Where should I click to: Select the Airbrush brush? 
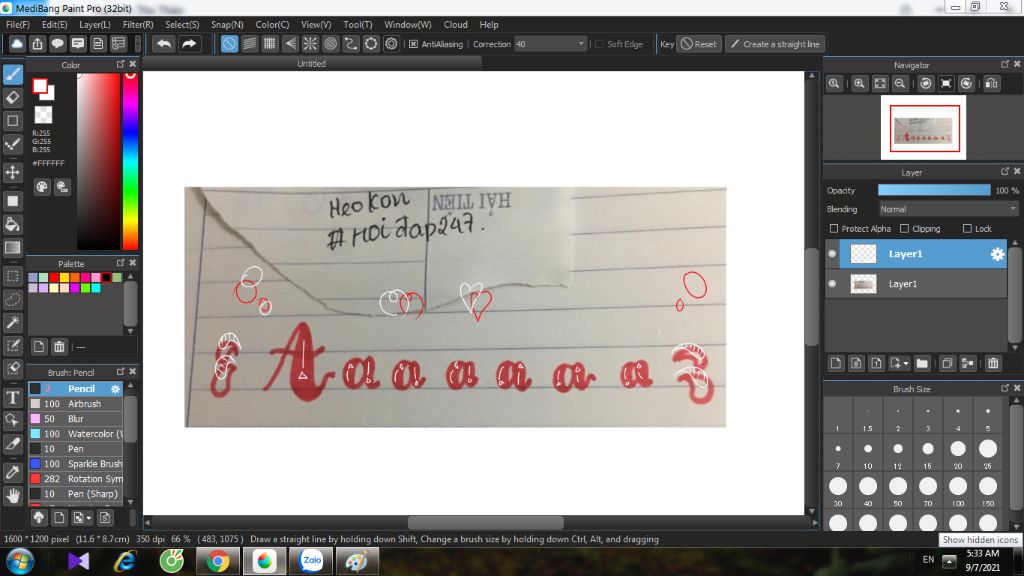[76, 404]
